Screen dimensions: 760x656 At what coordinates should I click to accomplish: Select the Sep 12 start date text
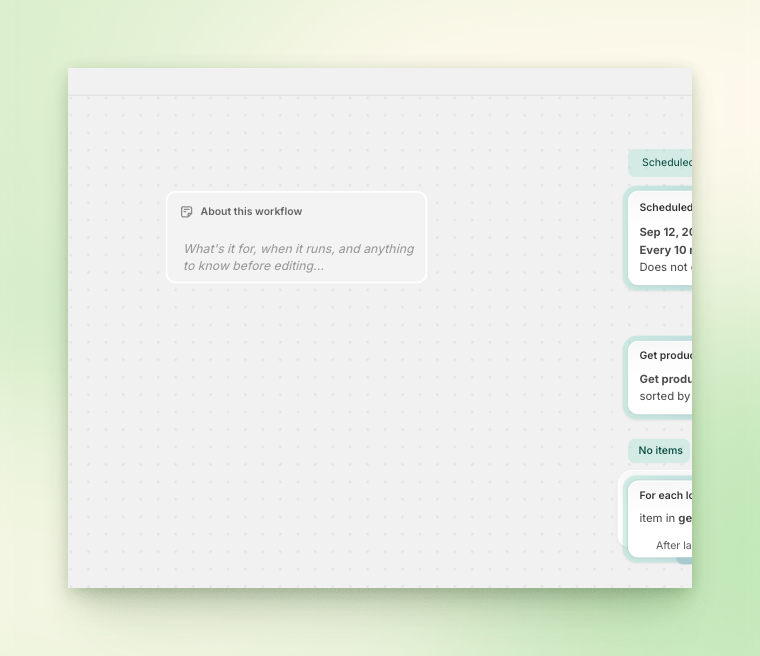665,232
